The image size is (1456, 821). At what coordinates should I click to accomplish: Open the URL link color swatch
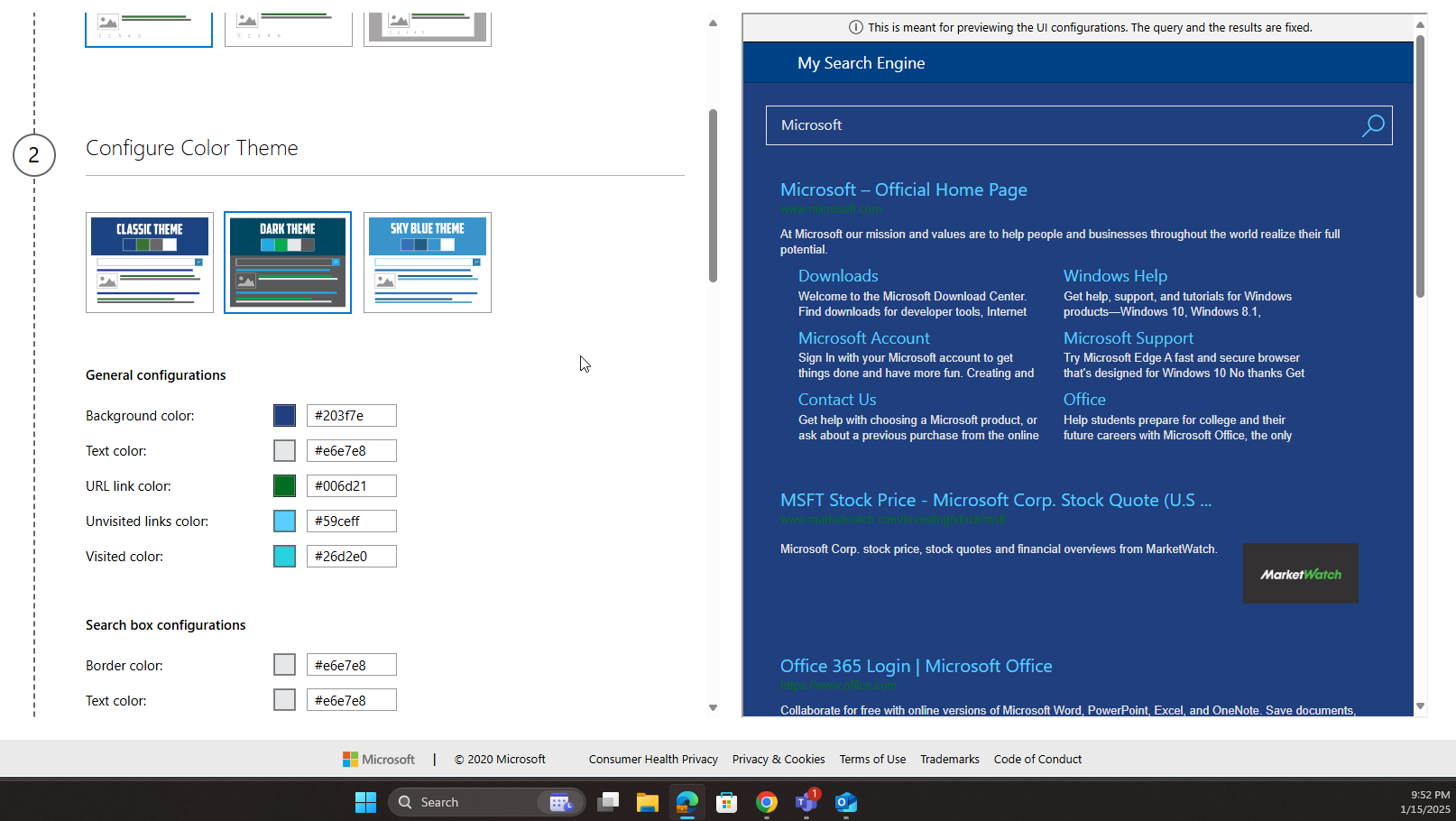tap(284, 486)
